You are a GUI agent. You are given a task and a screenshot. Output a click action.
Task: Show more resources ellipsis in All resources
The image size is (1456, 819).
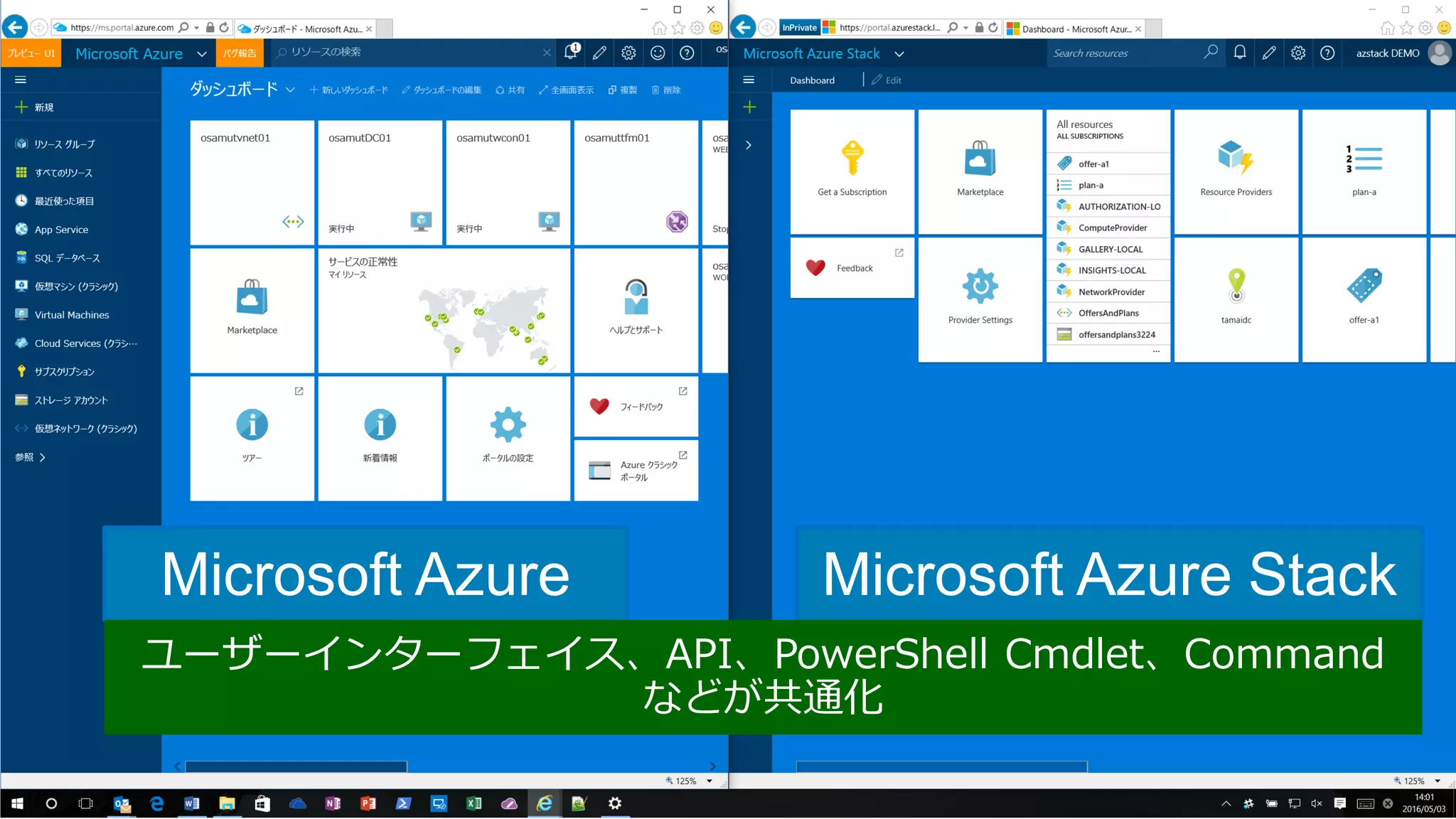[x=1156, y=351]
